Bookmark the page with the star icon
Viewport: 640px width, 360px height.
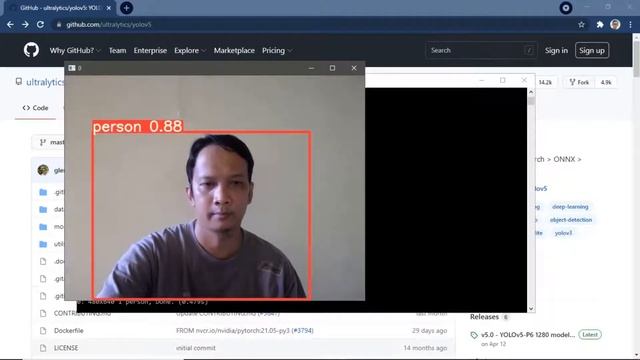[x=581, y=24]
